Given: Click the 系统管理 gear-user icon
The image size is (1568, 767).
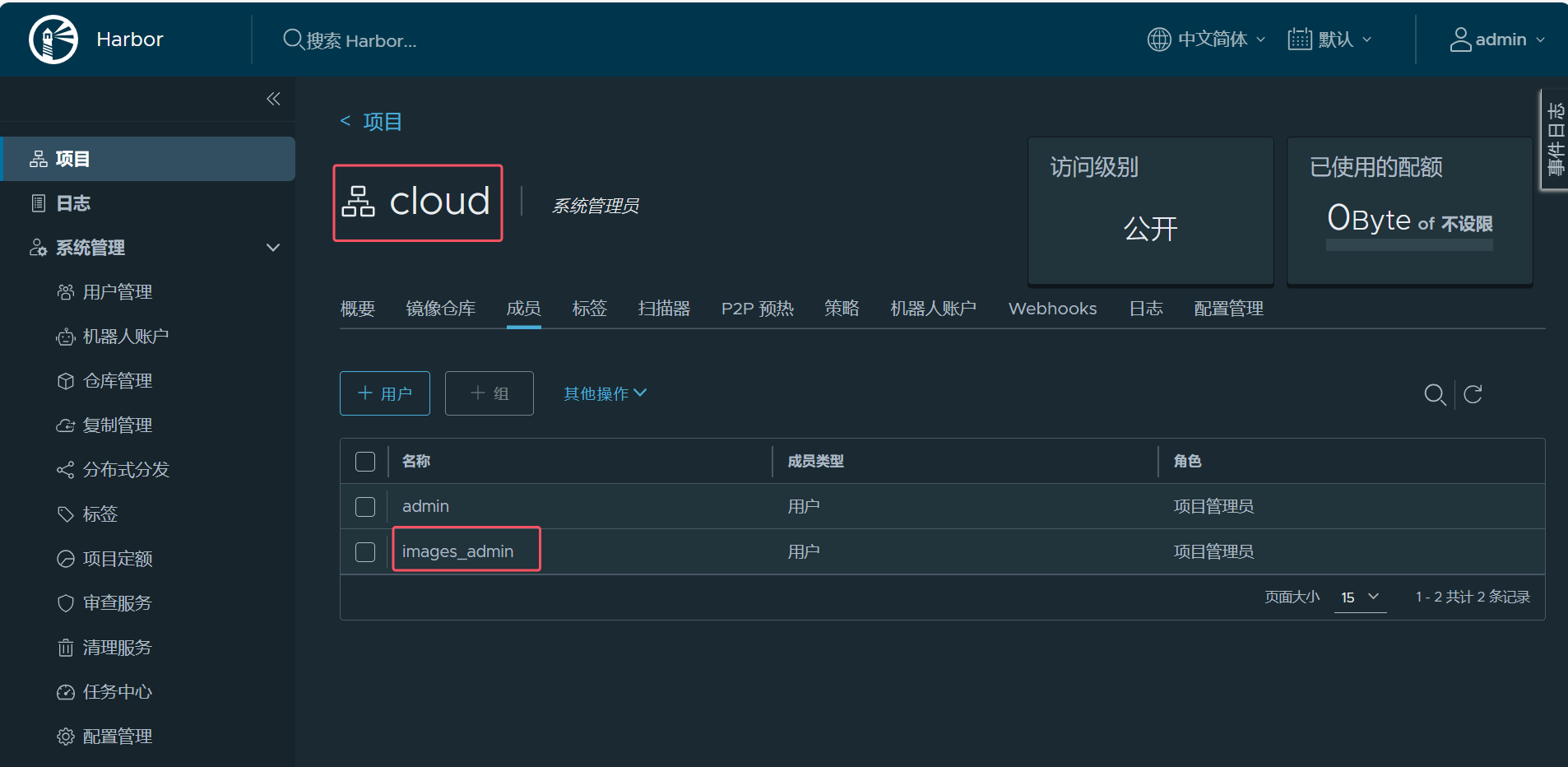Looking at the screenshot, I should (39, 248).
